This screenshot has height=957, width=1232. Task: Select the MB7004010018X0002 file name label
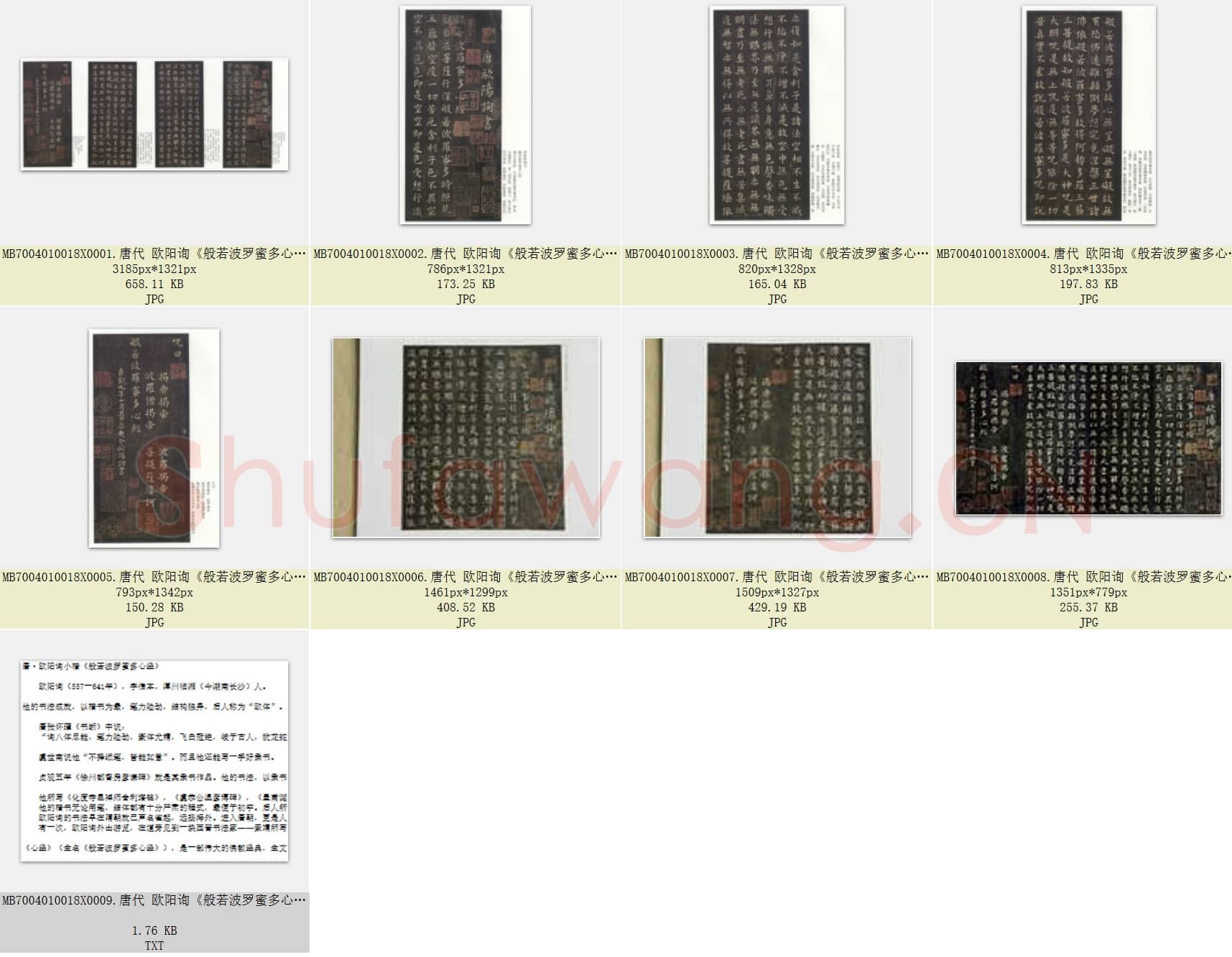[466, 254]
